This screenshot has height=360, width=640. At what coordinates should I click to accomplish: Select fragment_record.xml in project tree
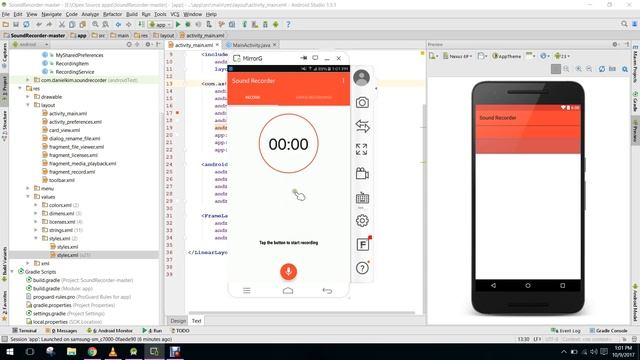pyautogui.click(x=68, y=172)
